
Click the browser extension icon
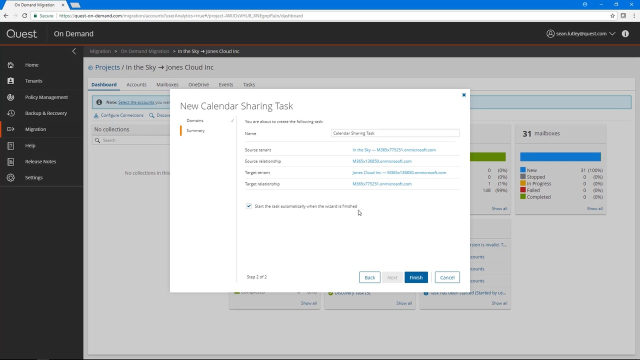tap(623, 16)
